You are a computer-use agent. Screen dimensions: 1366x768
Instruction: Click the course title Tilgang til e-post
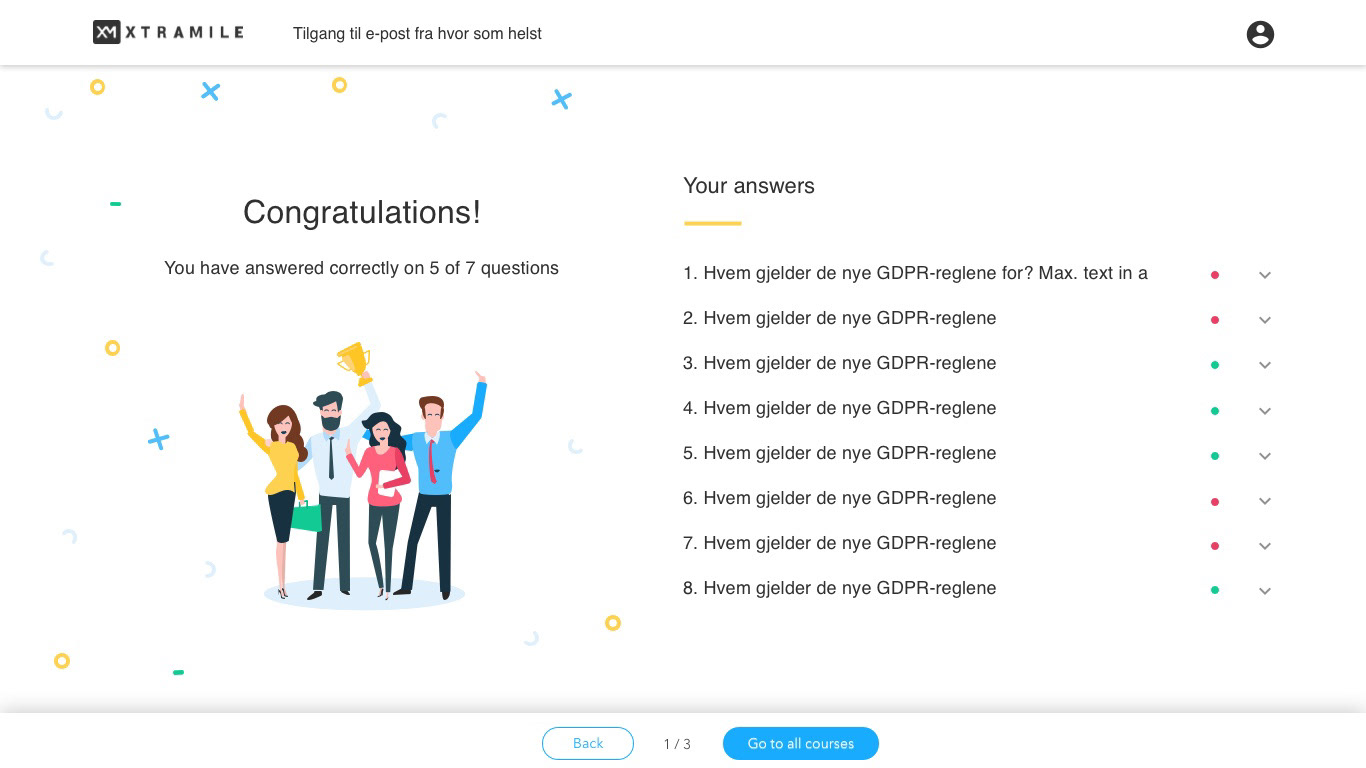(417, 33)
